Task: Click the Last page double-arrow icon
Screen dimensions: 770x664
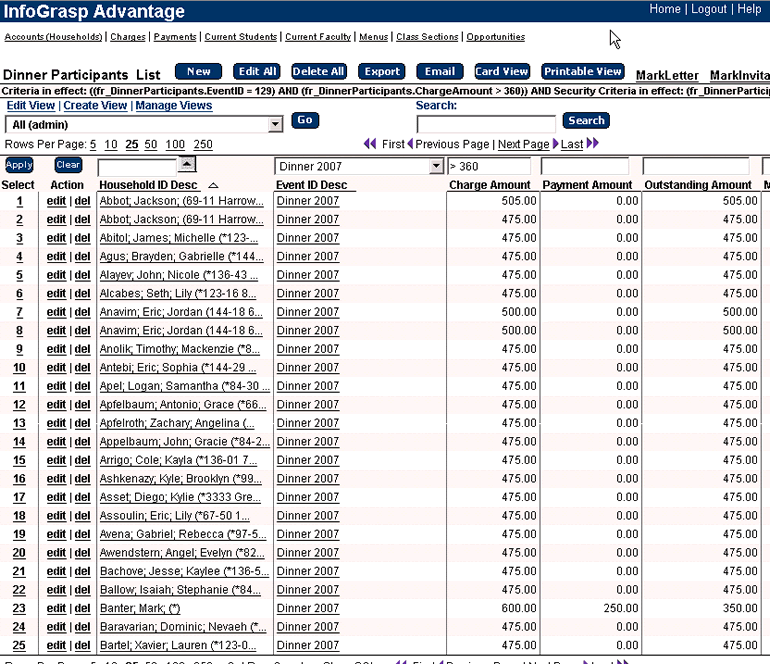Action: (x=593, y=143)
